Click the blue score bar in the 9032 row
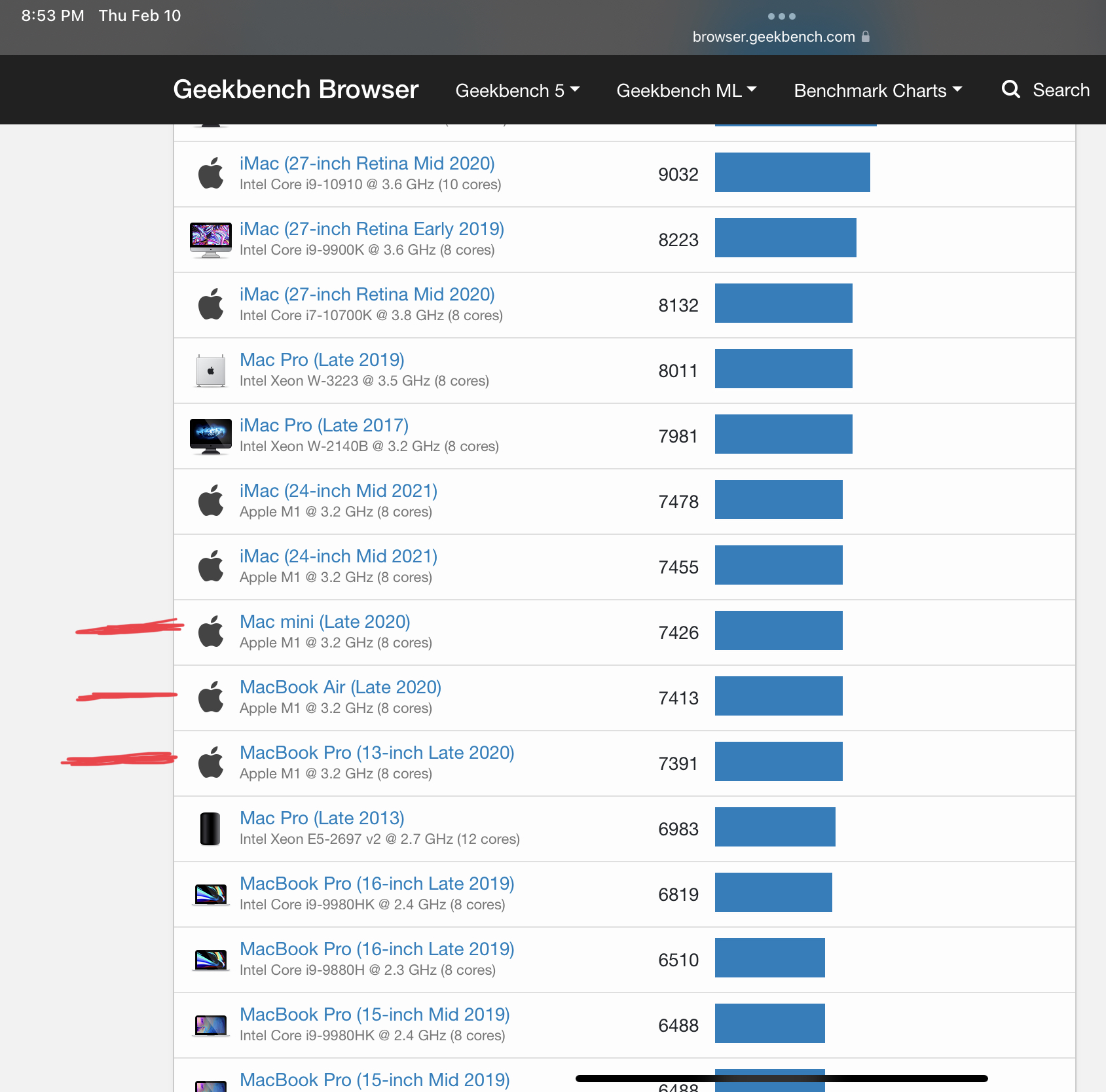Viewport: 1106px width, 1092px height. [x=792, y=172]
